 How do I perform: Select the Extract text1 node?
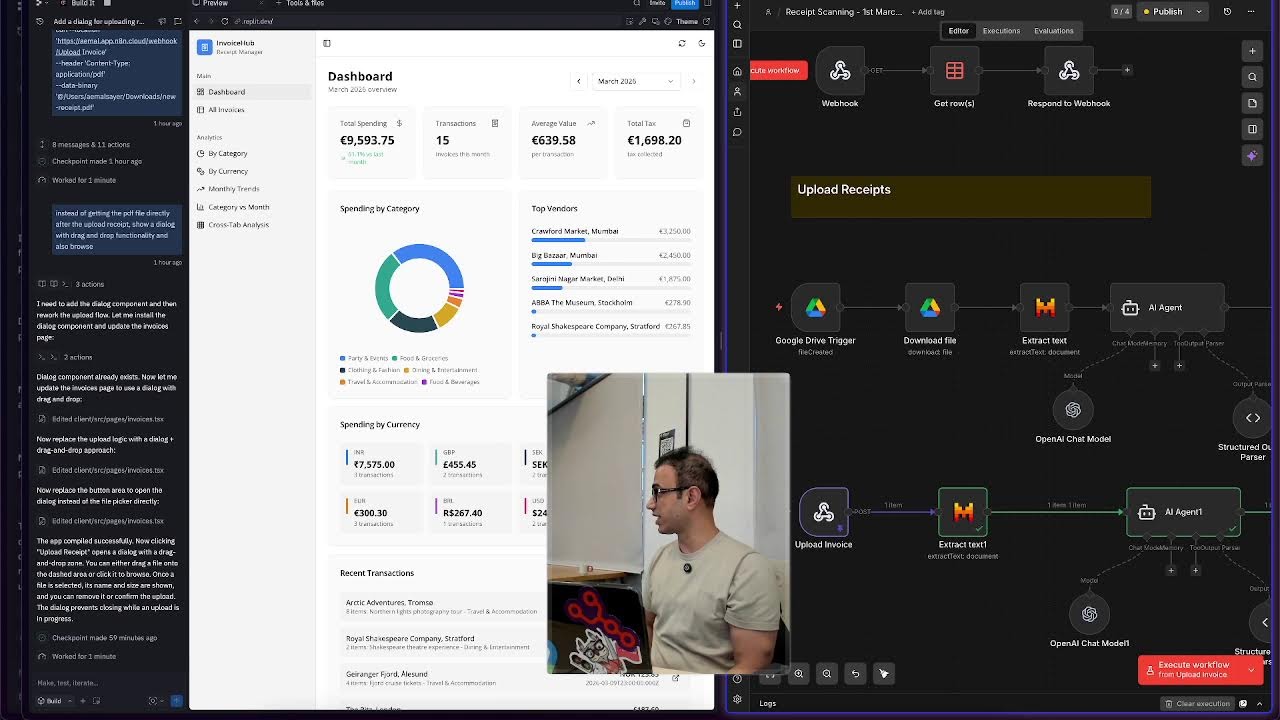tap(963, 512)
